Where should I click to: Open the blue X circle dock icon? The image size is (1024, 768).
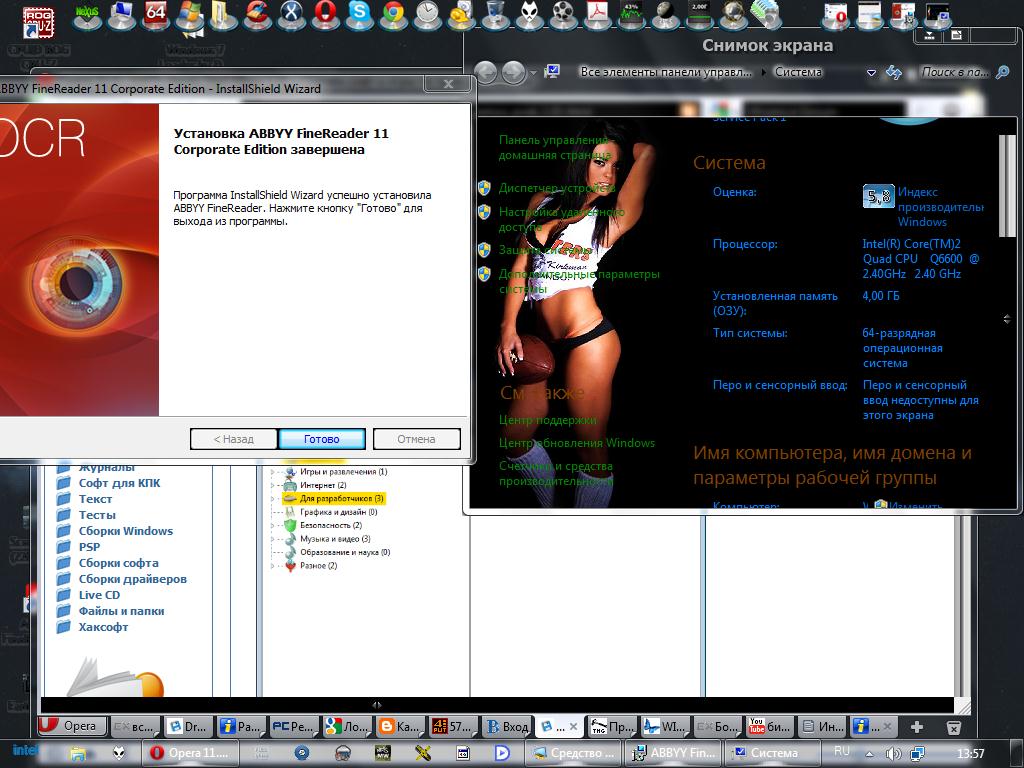(291, 14)
